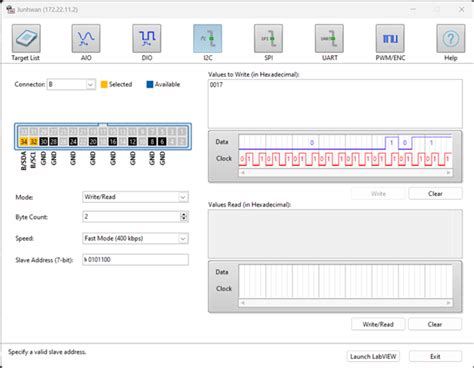Click black ground pin 12
Viewport: 474px width, 368px height.
[x=132, y=142]
